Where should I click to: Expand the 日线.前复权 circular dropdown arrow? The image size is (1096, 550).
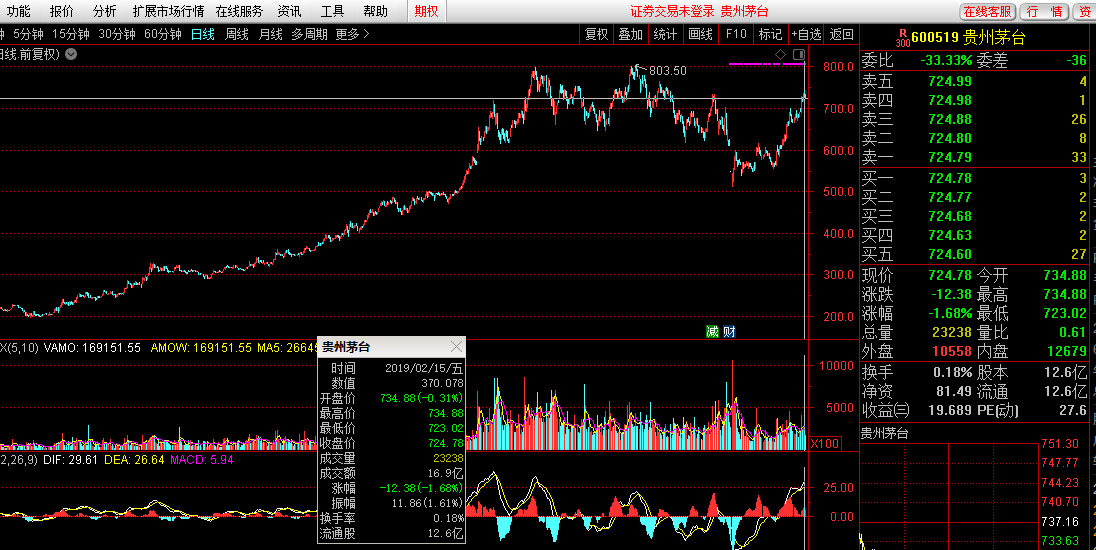tap(71, 54)
